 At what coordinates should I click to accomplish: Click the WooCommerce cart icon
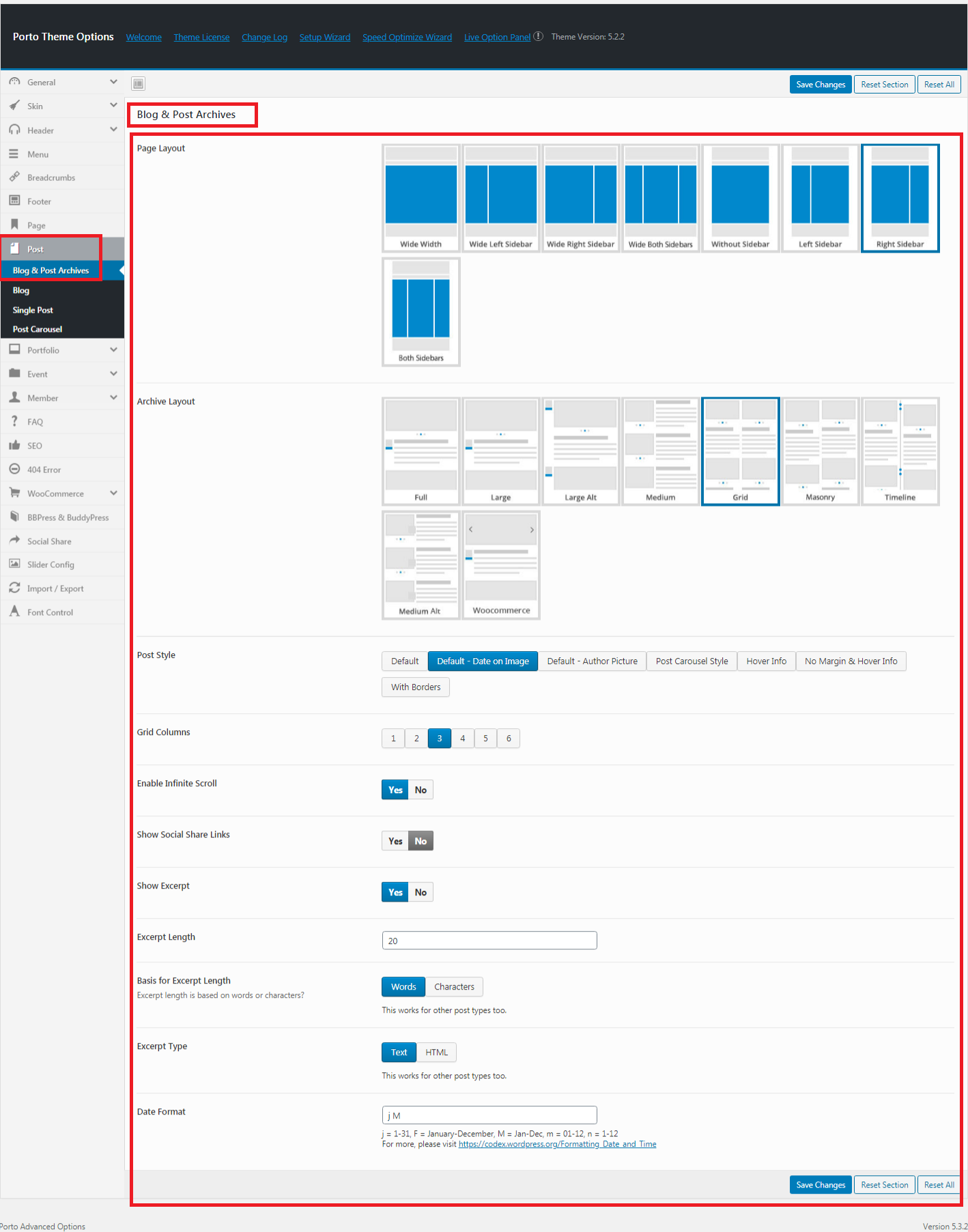tap(14, 493)
